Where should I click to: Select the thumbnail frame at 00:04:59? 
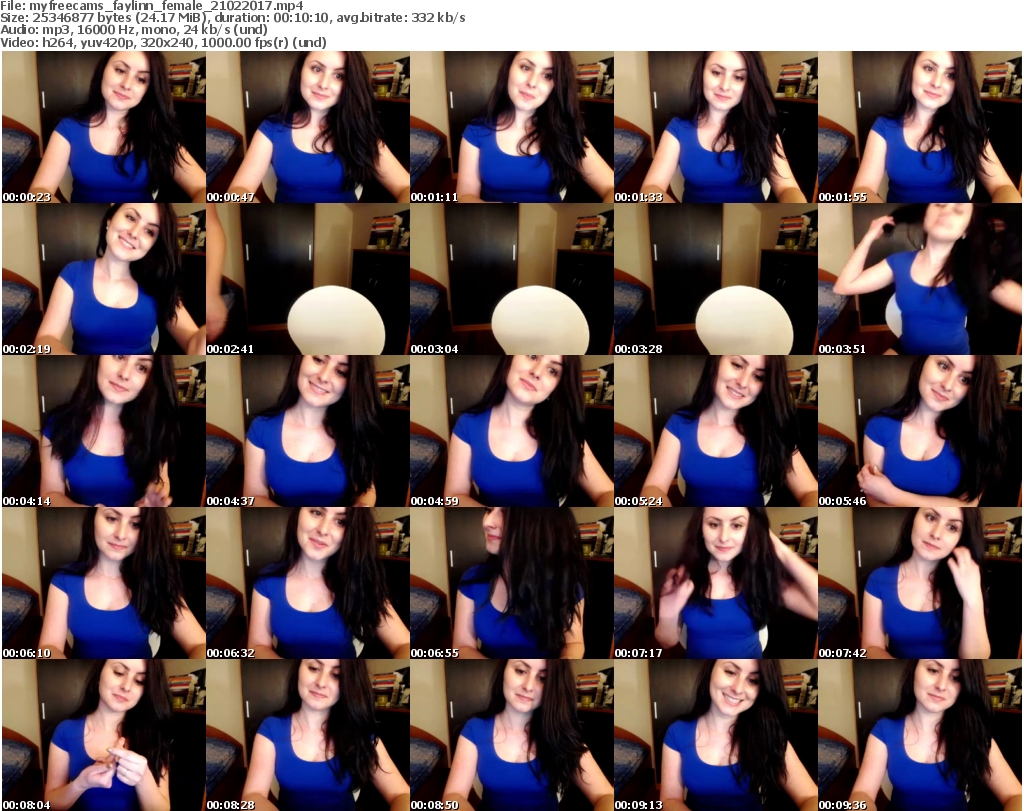tap(512, 431)
